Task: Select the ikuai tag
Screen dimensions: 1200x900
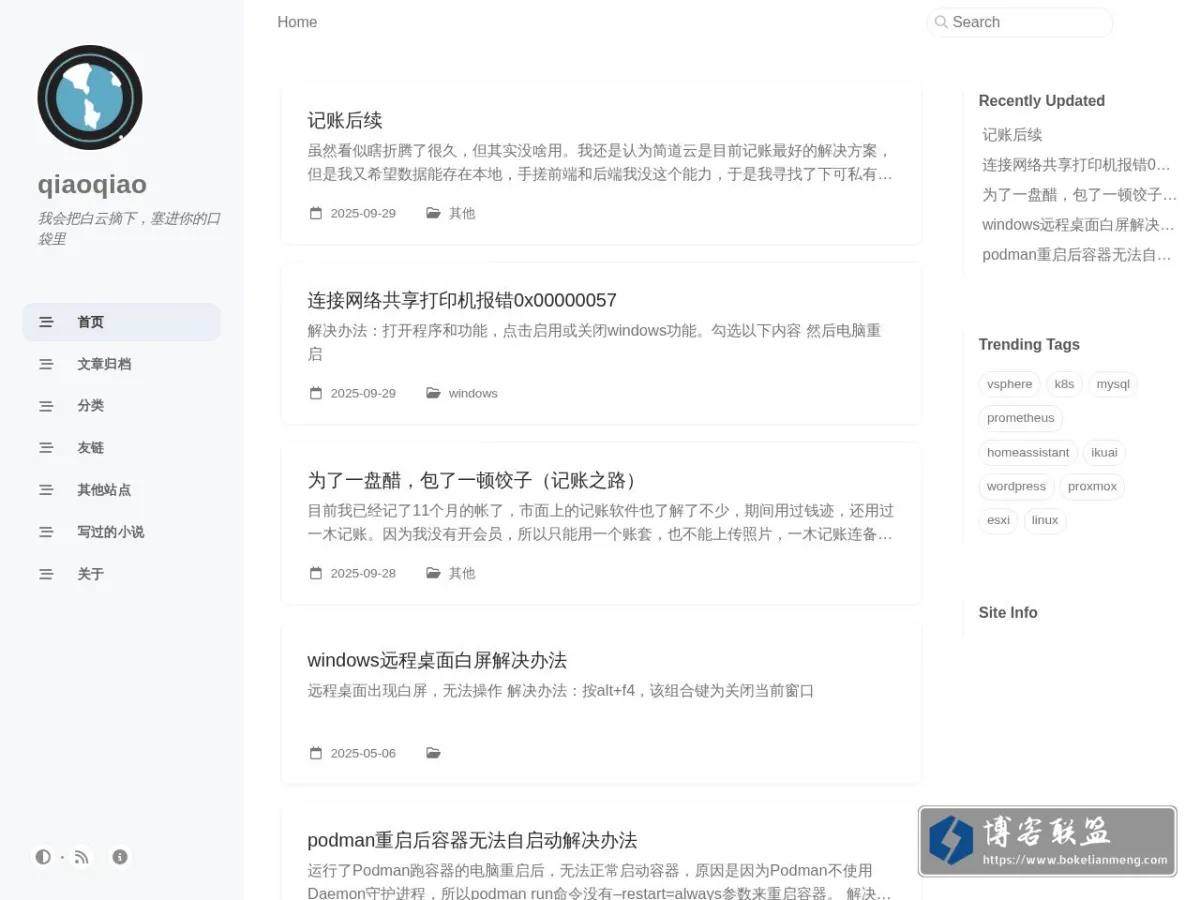Action: click(1104, 452)
